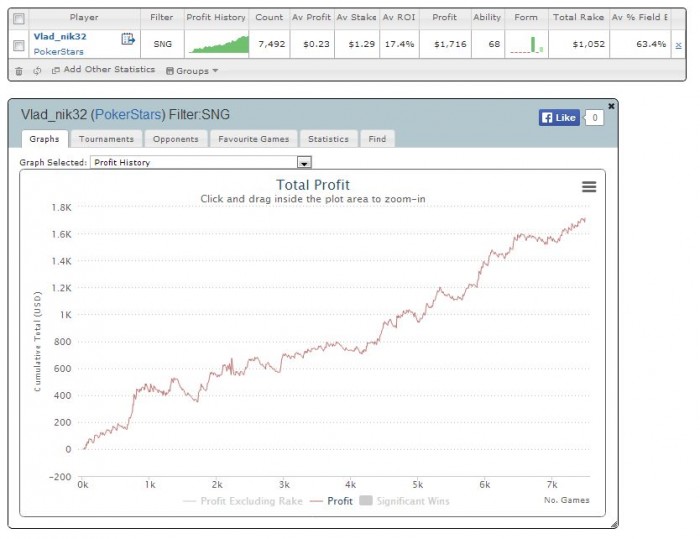Open the Graph Selected dropdown arrow
The width and height of the screenshot is (700, 539).
point(304,163)
